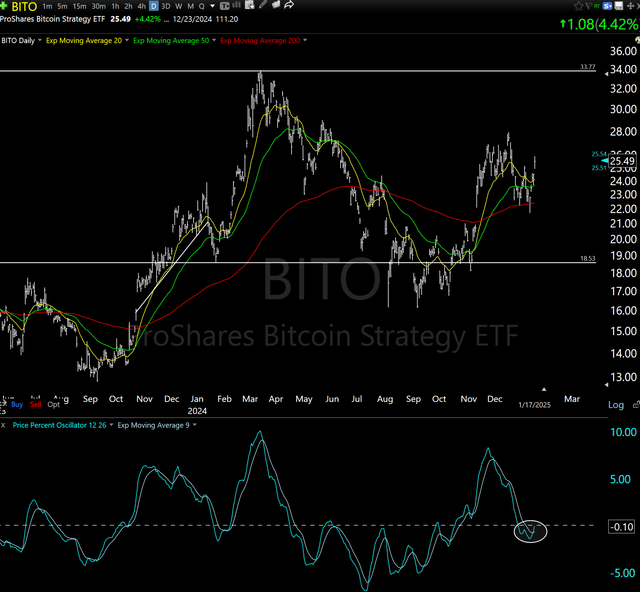Toggle the Log scale button
Screen dimensions: 640x592
tap(616, 405)
